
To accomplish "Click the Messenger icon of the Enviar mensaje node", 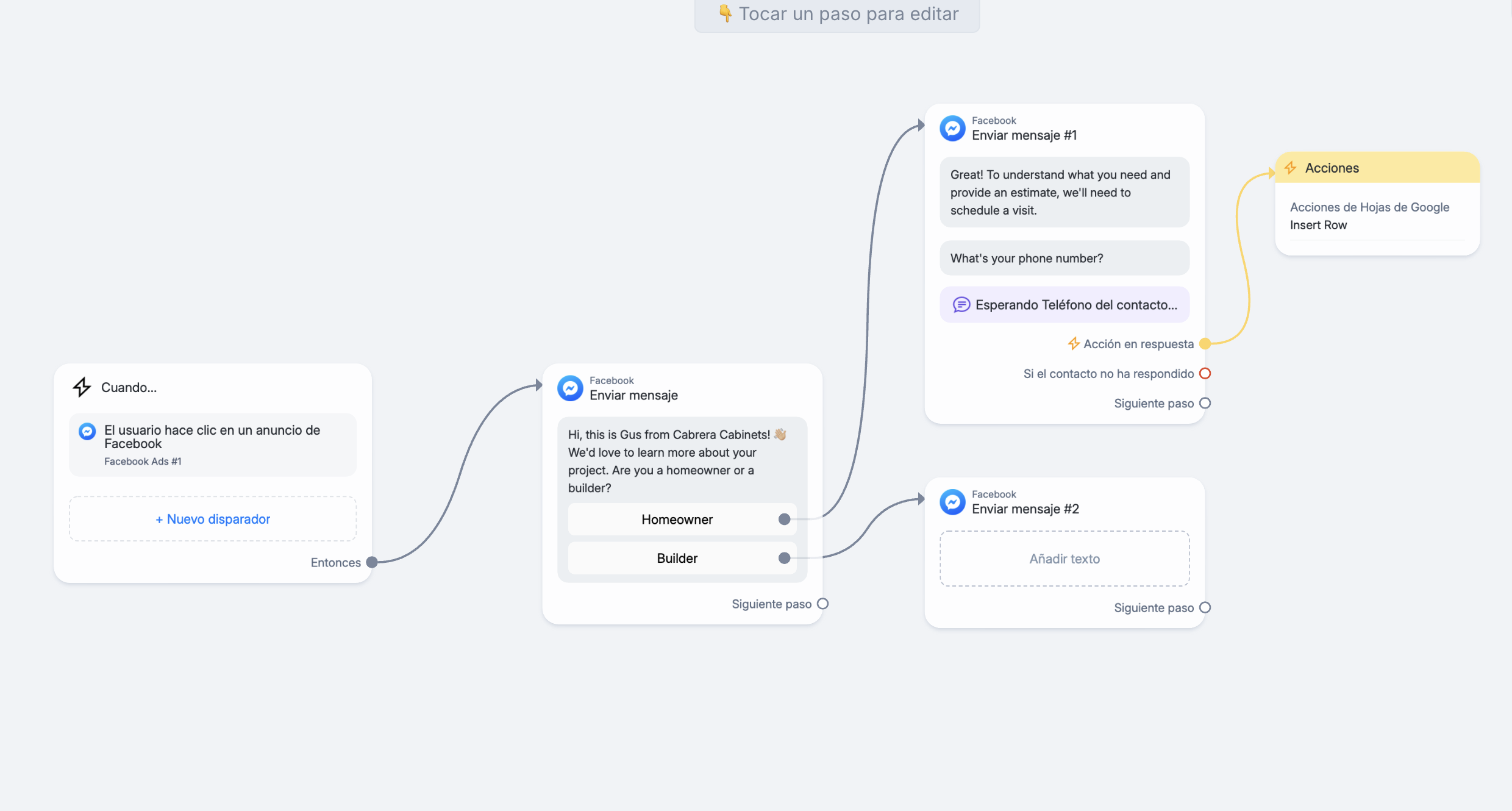I will click(x=571, y=388).
